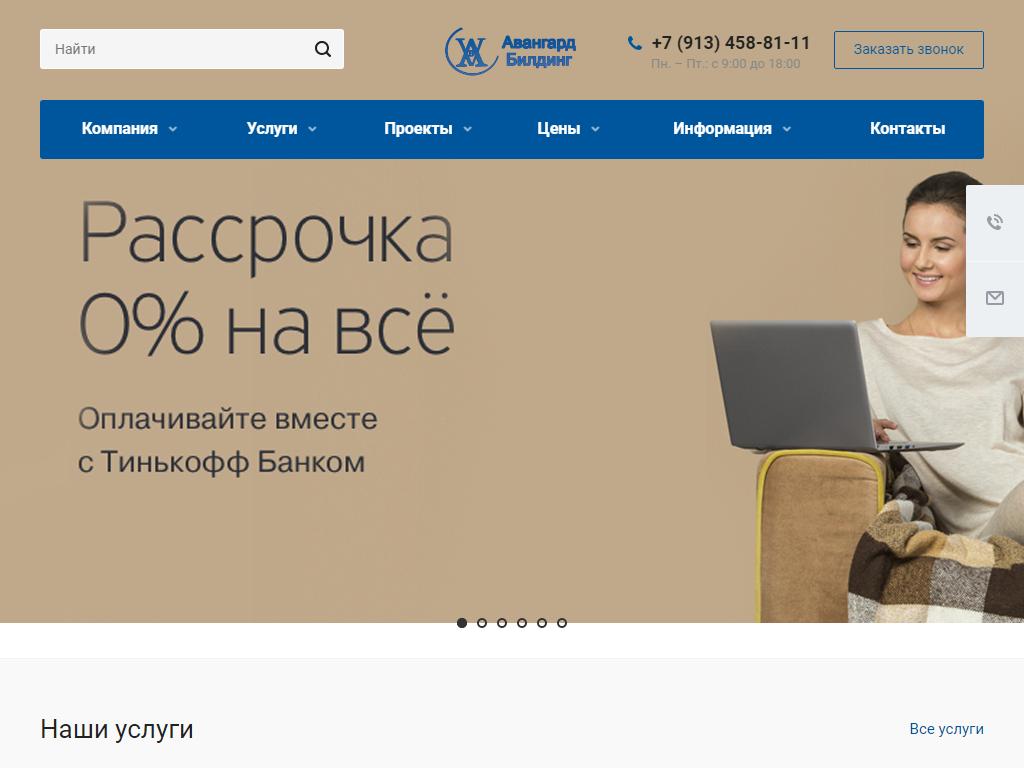Click the magnifying glass search icon
This screenshot has width=1024, height=768.
click(323, 49)
